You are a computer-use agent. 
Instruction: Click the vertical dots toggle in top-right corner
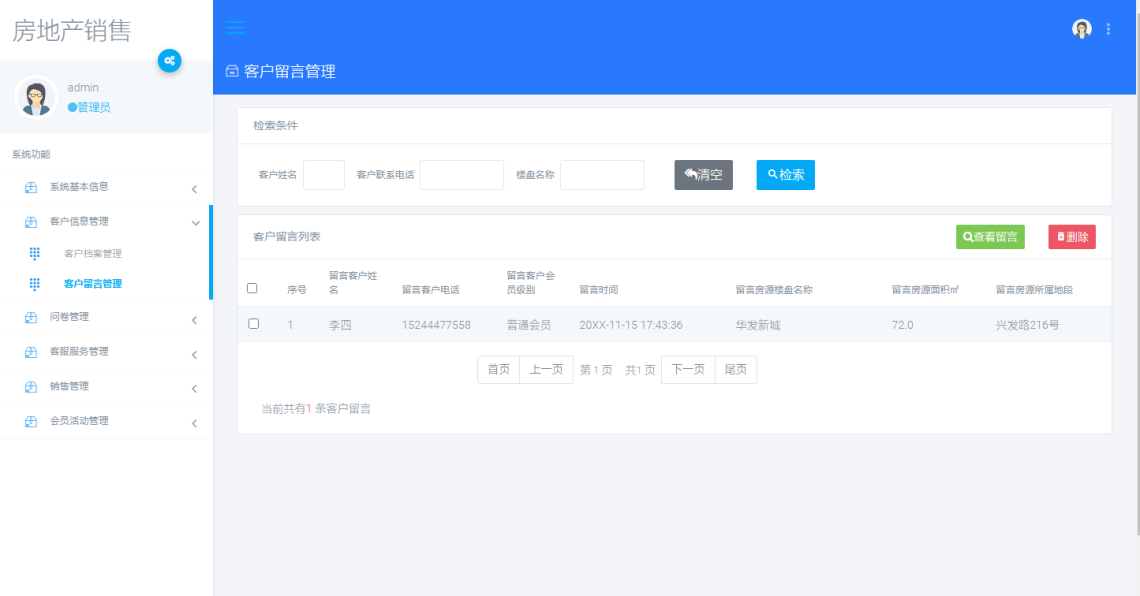click(x=1108, y=28)
